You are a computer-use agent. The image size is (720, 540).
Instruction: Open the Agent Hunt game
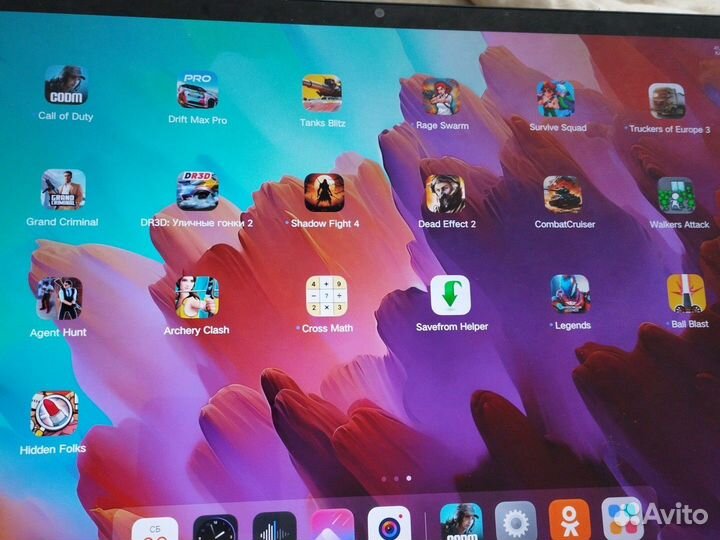[x=60, y=298]
